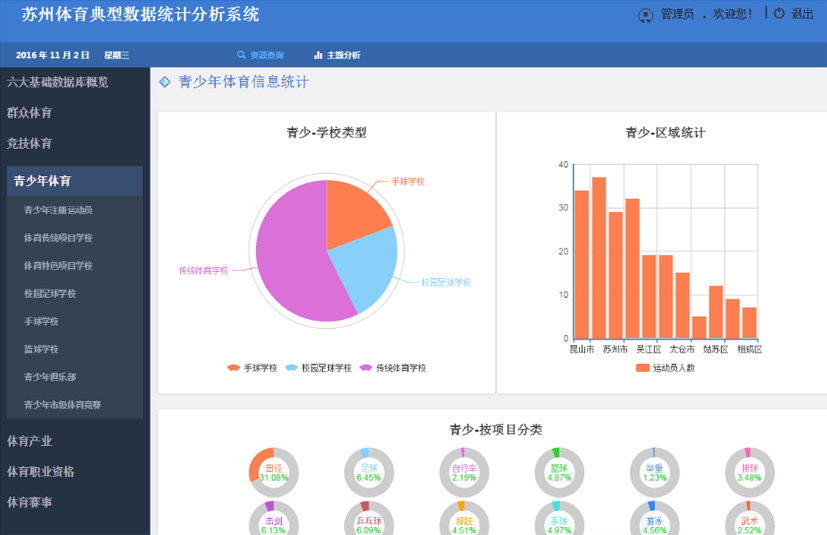Click the administrator avatar icon
This screenshot has width=827, height=535.
[645, 15]
